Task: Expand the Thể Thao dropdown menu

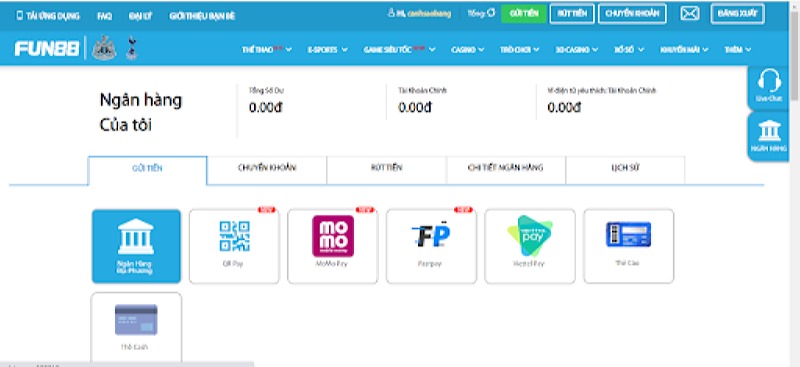Action: coord(266,50)
